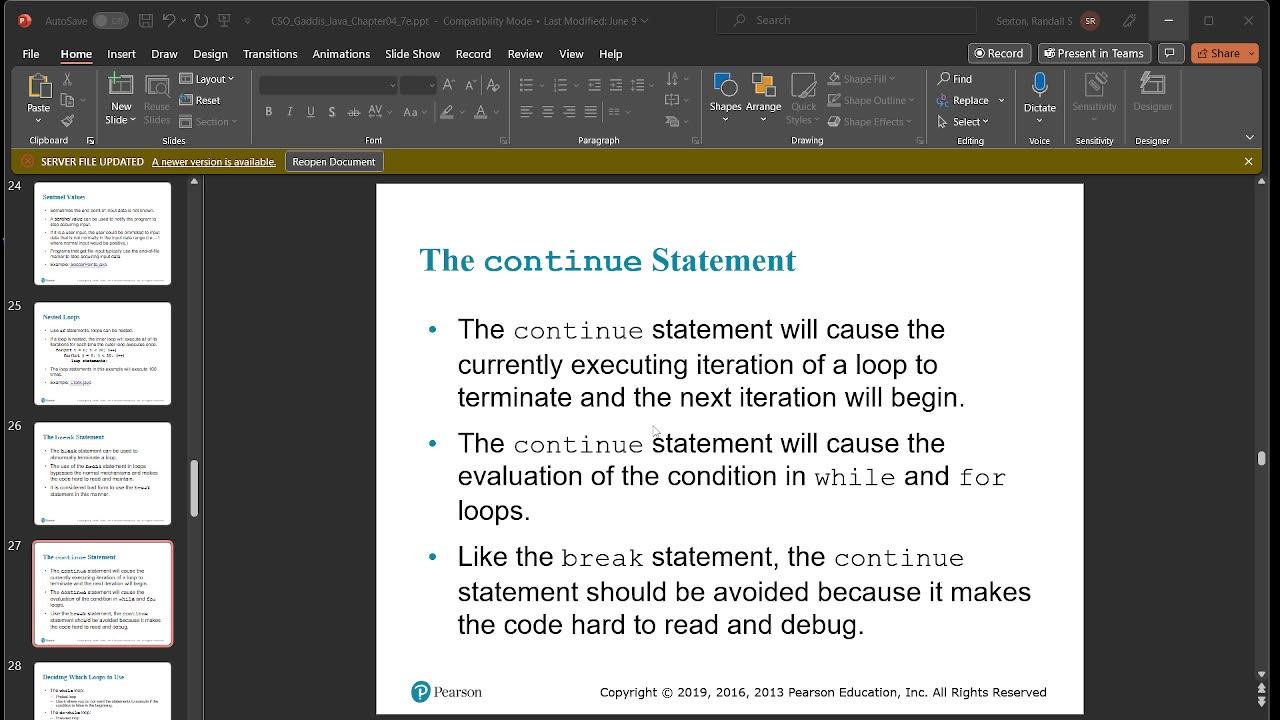This screenshot has width=1280, height=720.
Task: Click the Record button near Share
Action: [x=999, y=53]
